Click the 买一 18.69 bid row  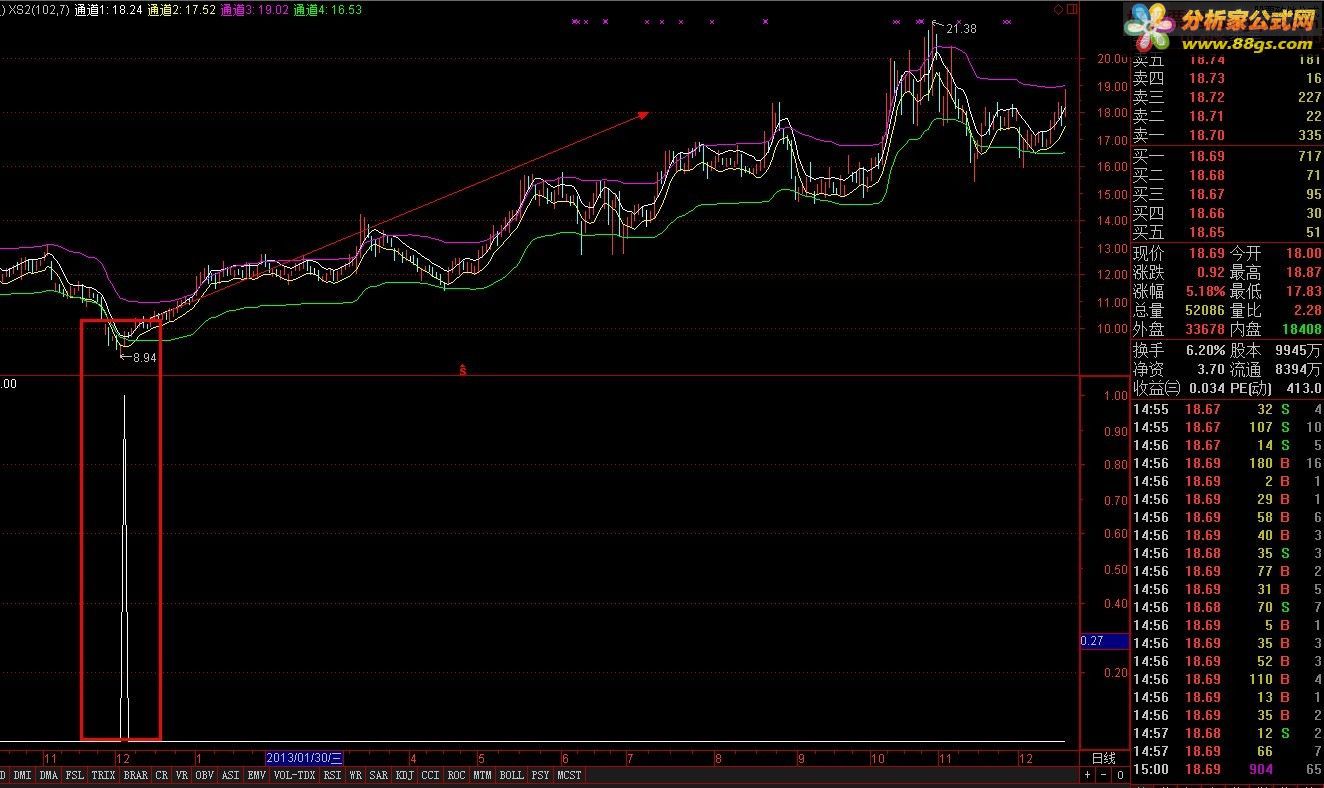tap(1227, 156)
